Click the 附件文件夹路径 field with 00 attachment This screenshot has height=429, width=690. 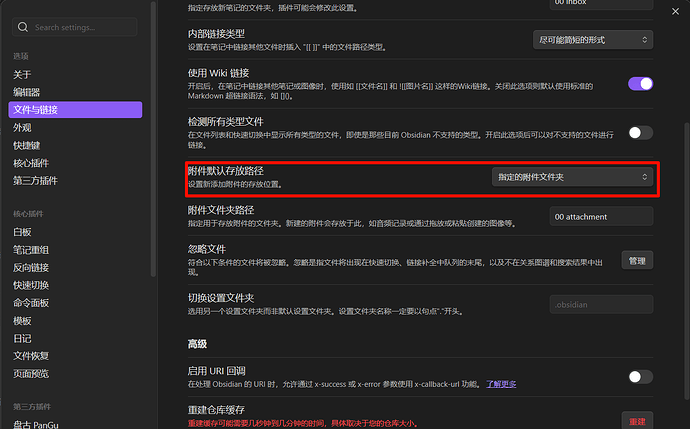tap(601, 216)
